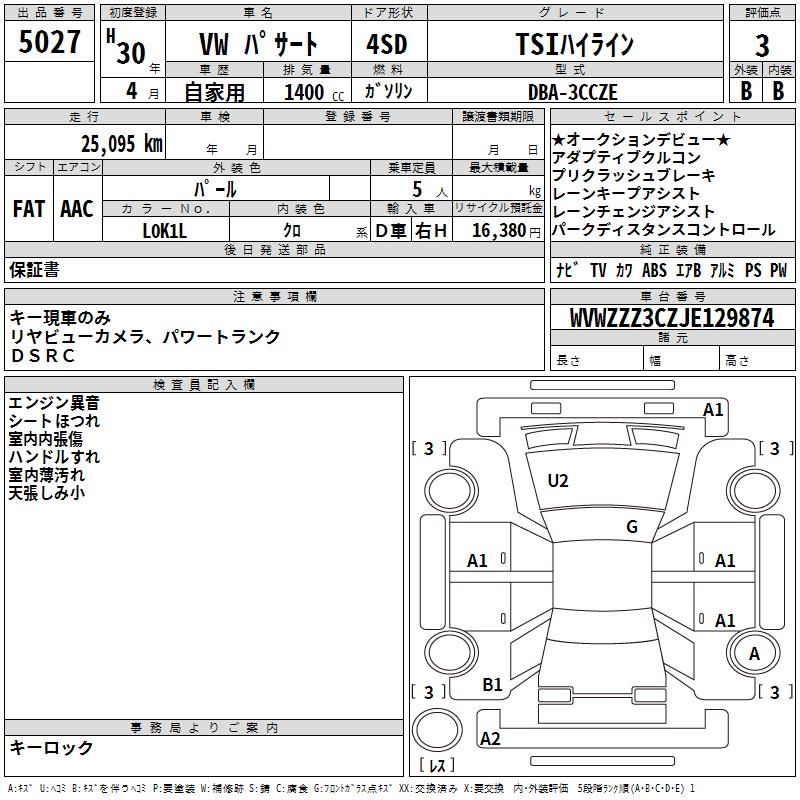Click the エアB equipment code
The image size is (800, 800).
689,270
